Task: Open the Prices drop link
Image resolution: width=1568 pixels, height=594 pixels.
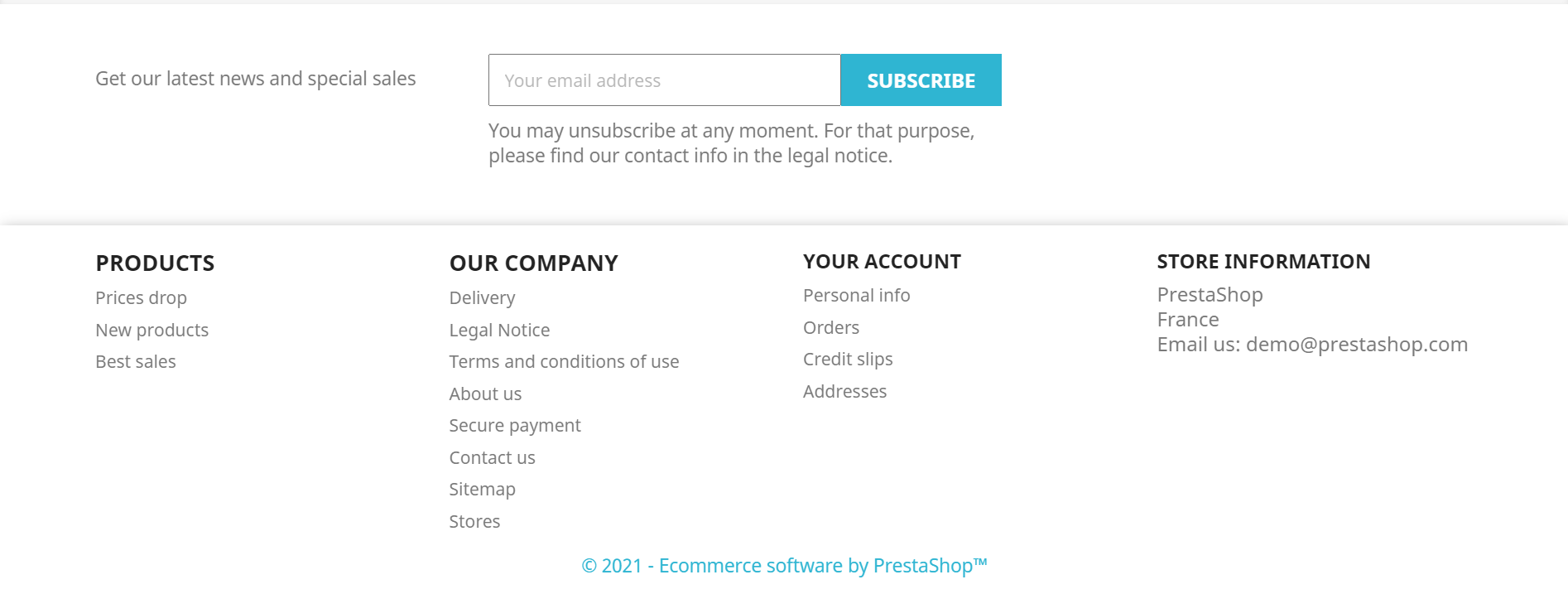Action: coord(141,298)
